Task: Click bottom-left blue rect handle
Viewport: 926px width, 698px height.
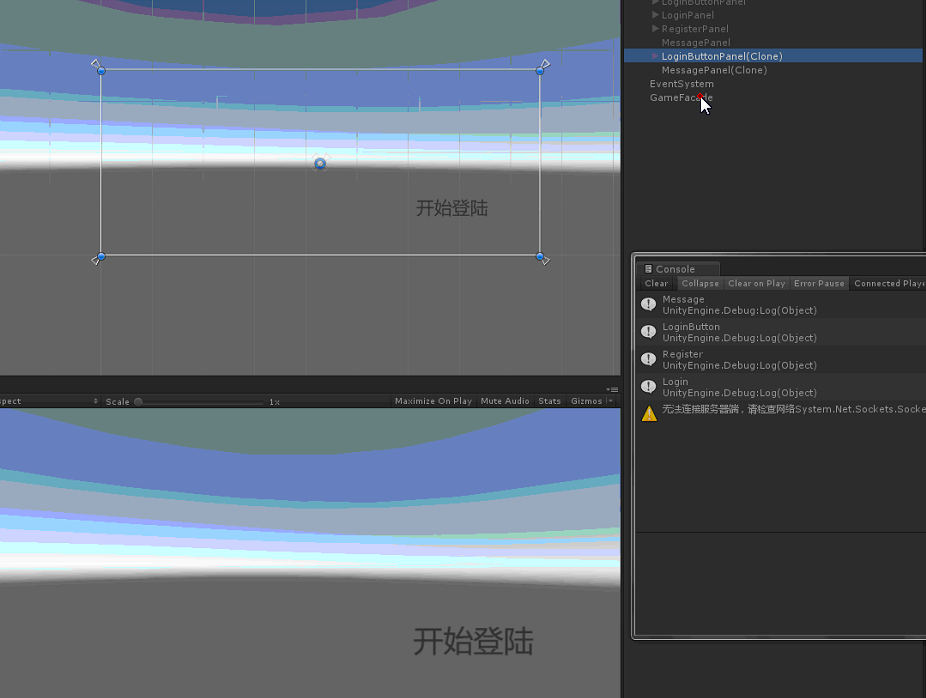Action: coord(101,256)
